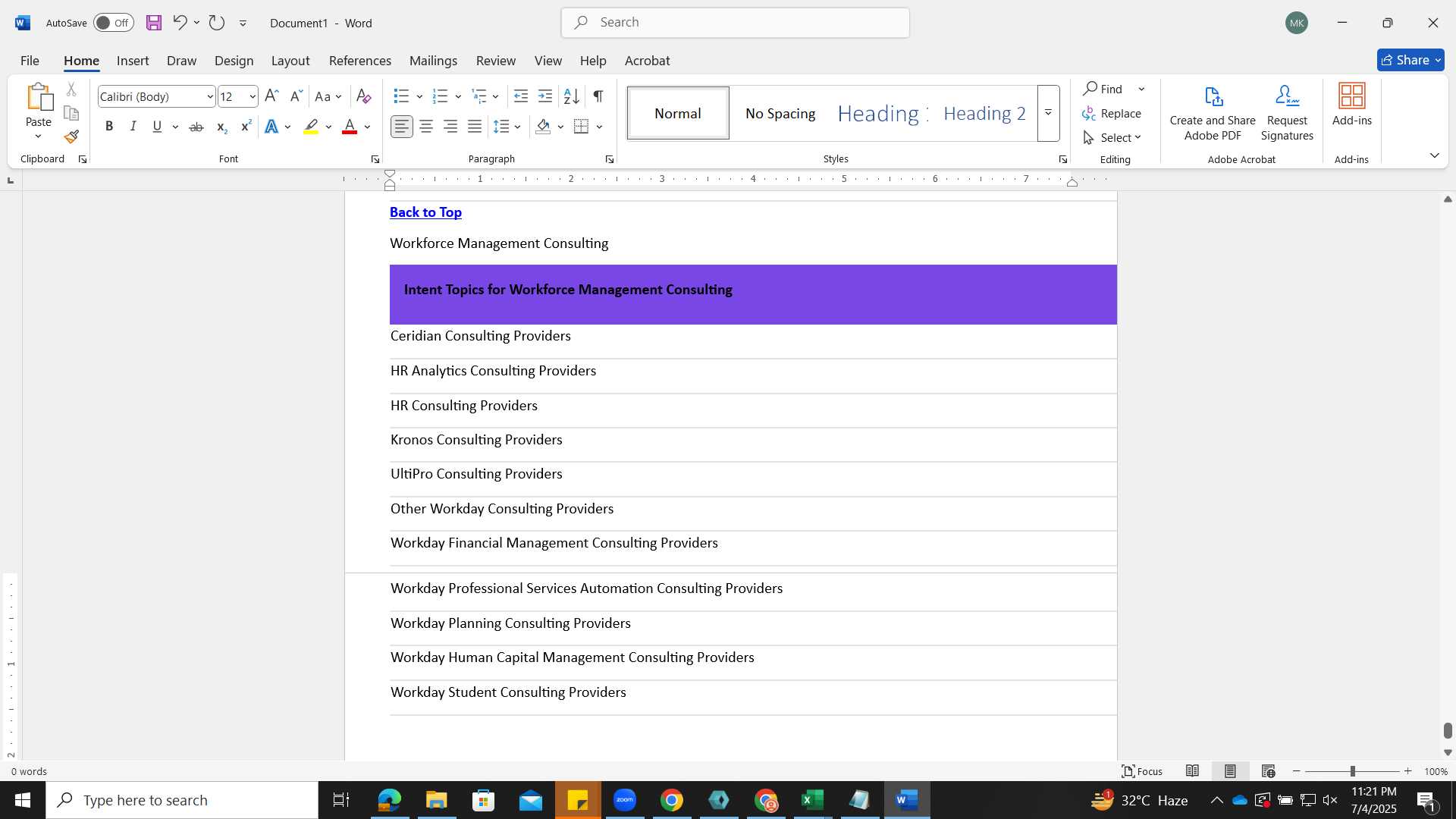This screenshot has height=819, width=1456.
Task: Click the Cut scissors icon
Action: [71, 89]
